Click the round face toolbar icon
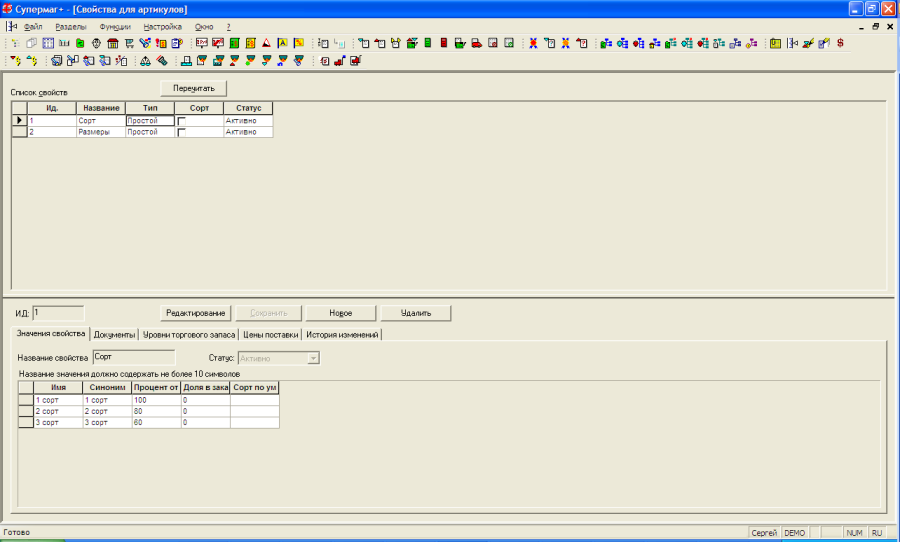This screenshot has height=542, width=900. pyautogui.click(x=96, y=43)
